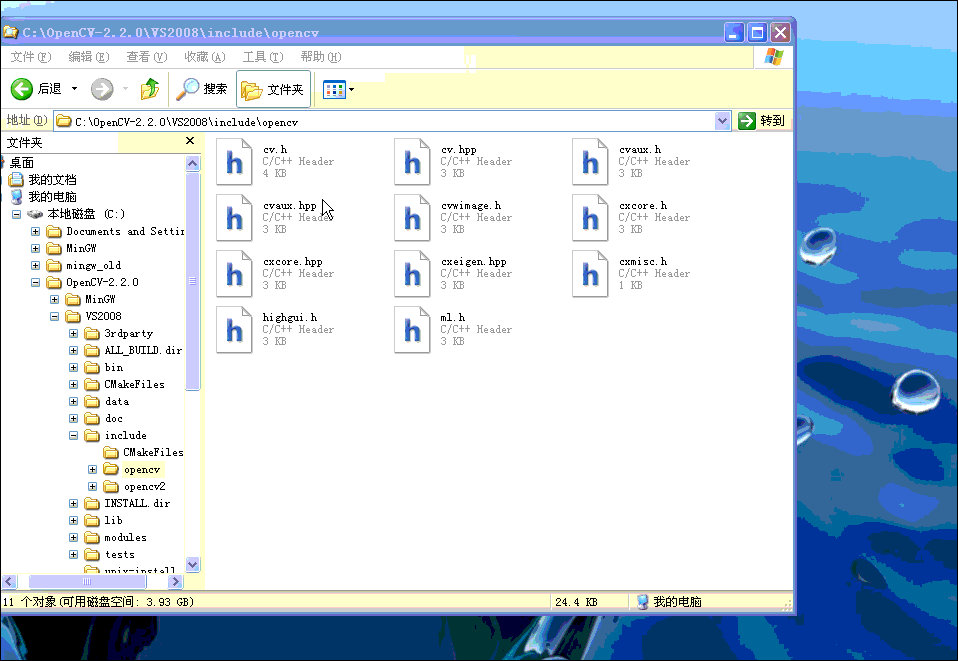
Task: Expand the address bar dropdown list
Action: pyautogui.click(x=722, y=121)
